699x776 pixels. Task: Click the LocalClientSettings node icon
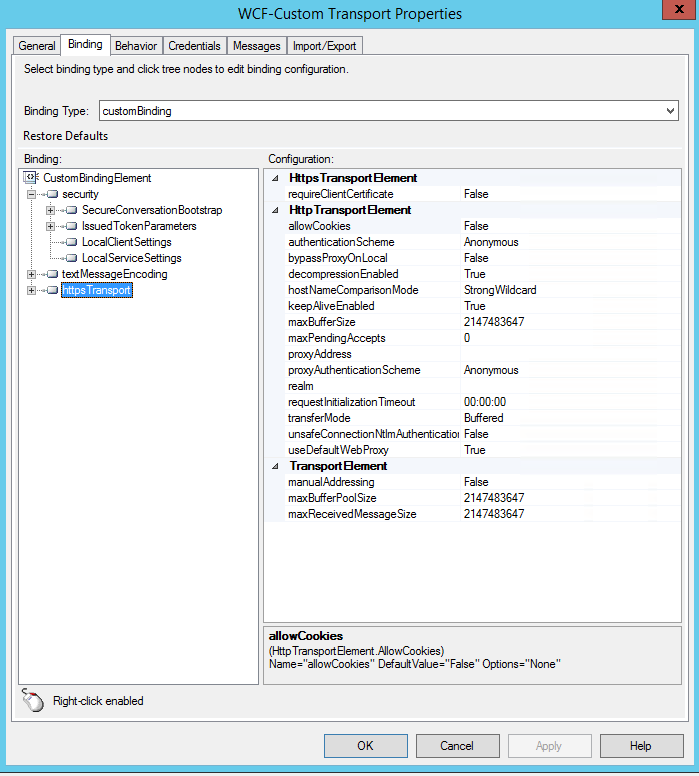click(72, 242)
